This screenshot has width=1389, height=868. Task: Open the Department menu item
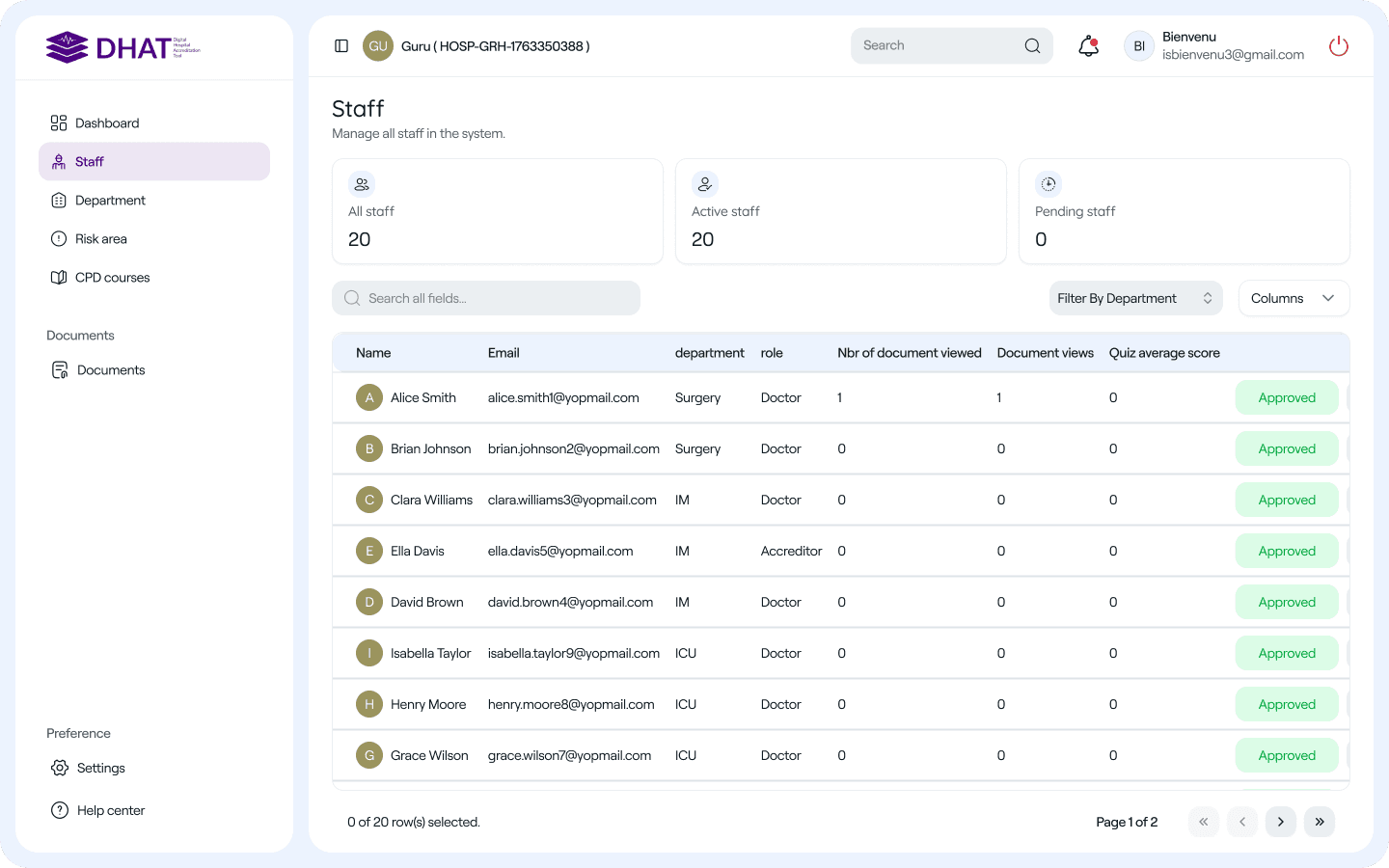[x=110, y=201]
